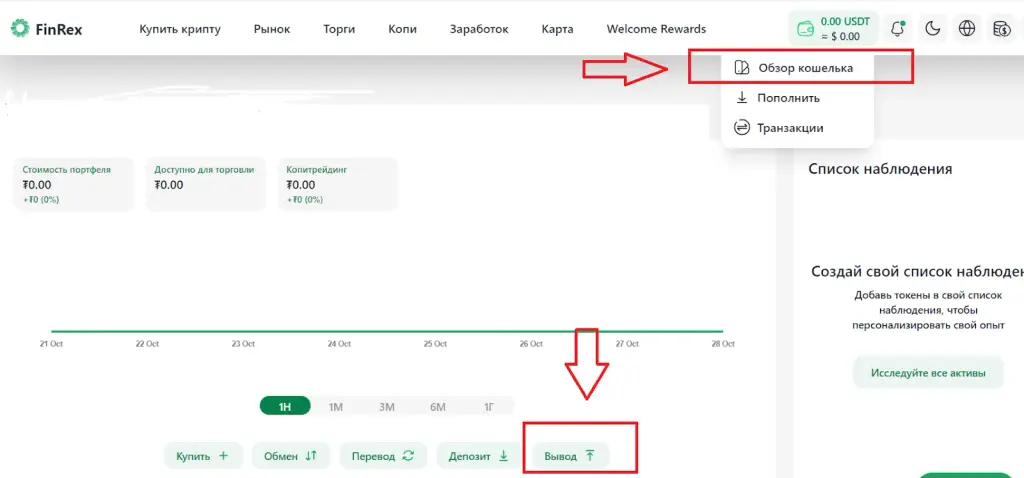This screenshot has height=478, width=1024.
Task: Click the 21 Oct chart label
Action: [51, 343]
